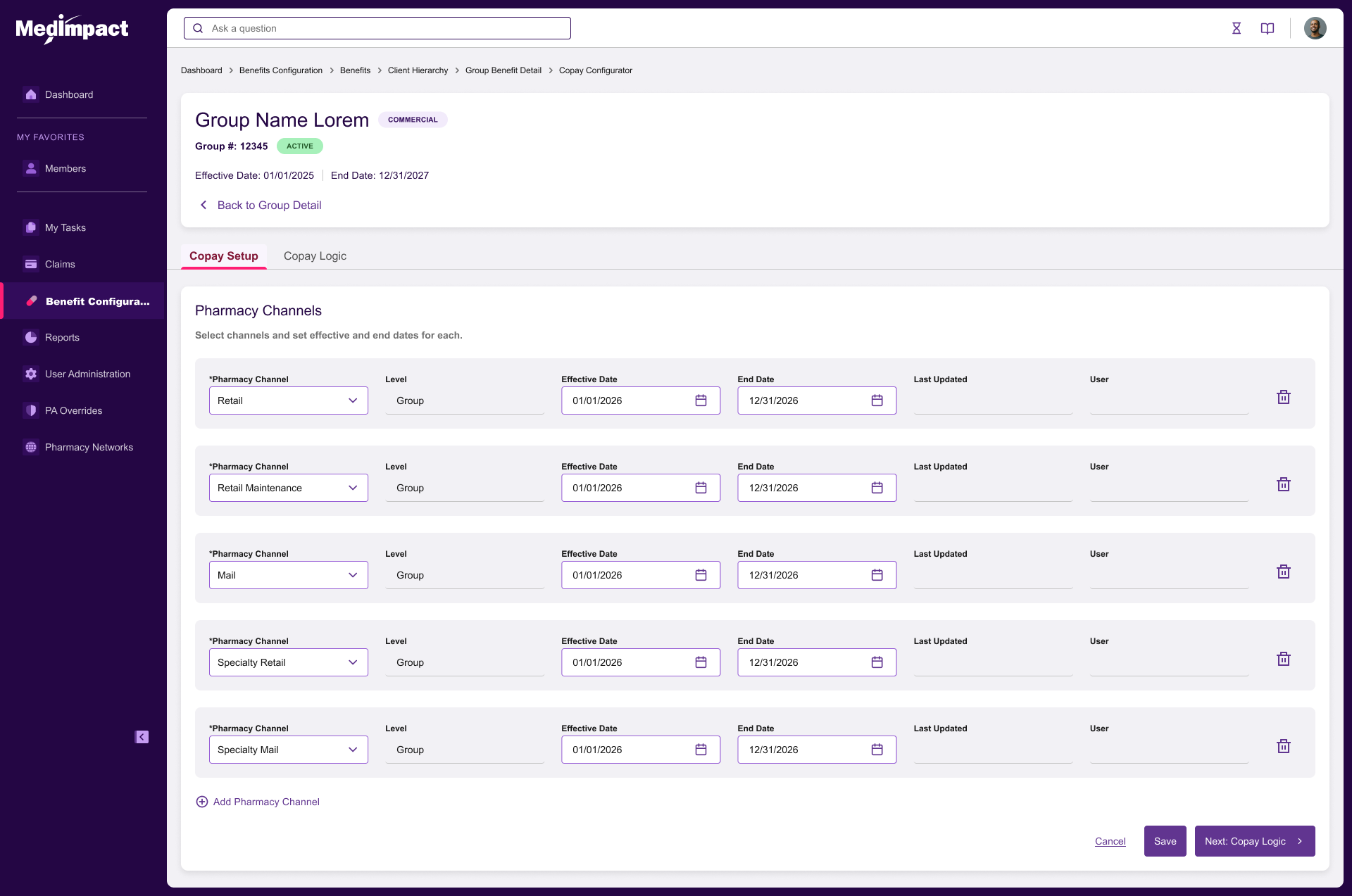Delete the Mail pharmacy channel row
The width and height of the screenshot is (1352, 896).
1284,572
